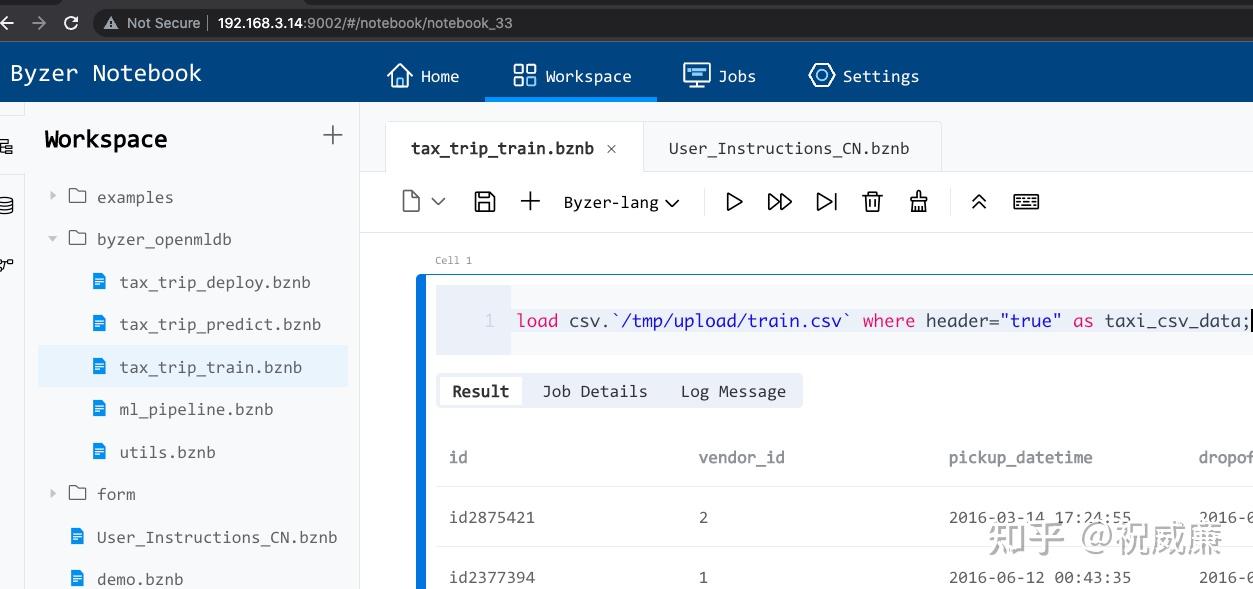Open keyboard shortcuts with the keyboard icon
The width and height of the screenshot is (1253, 589).
1026,202
